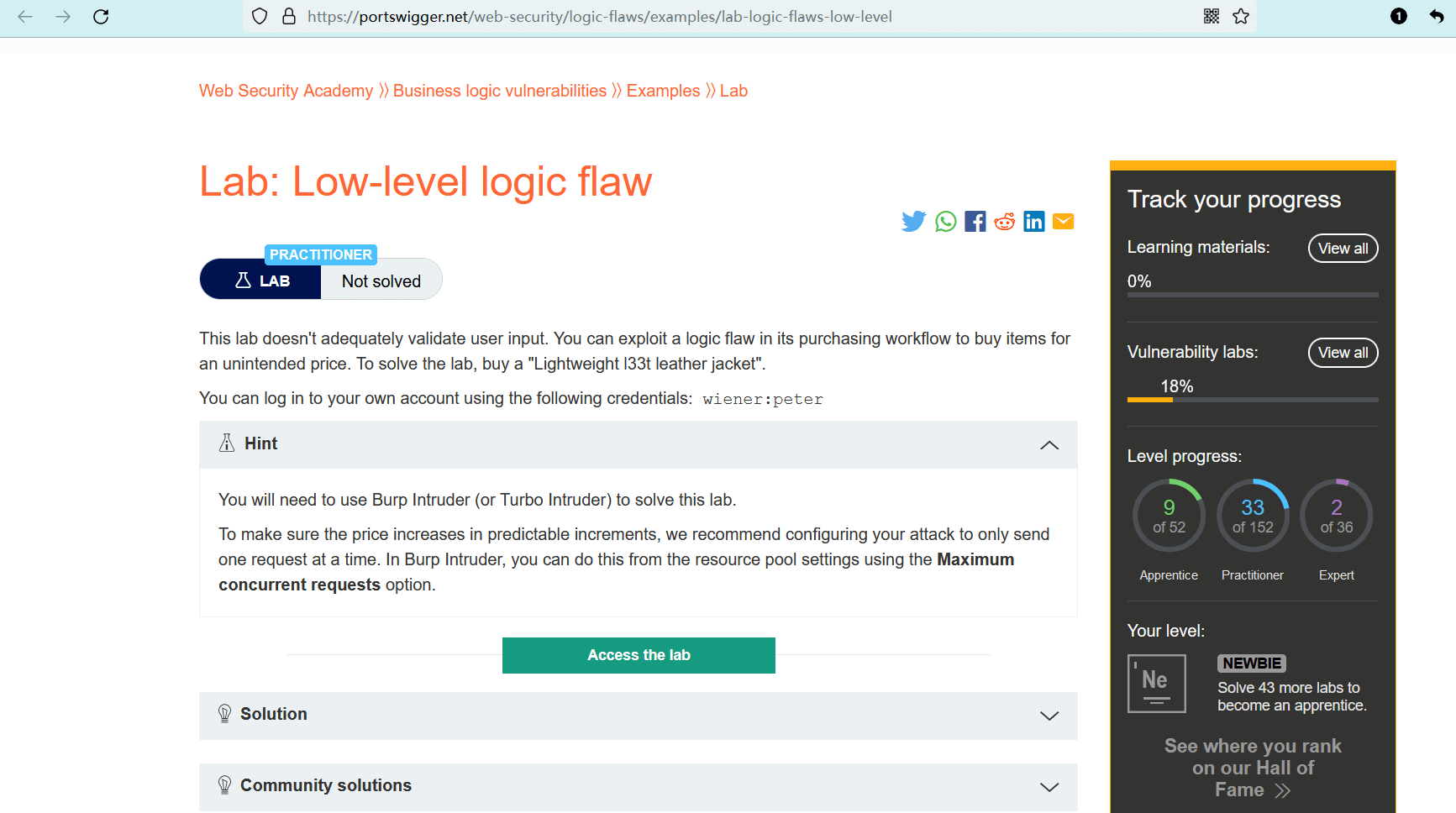
Task: Open the Web Security Academy breadcrumb
Action: pyautogui.click(x=286, y=91)
